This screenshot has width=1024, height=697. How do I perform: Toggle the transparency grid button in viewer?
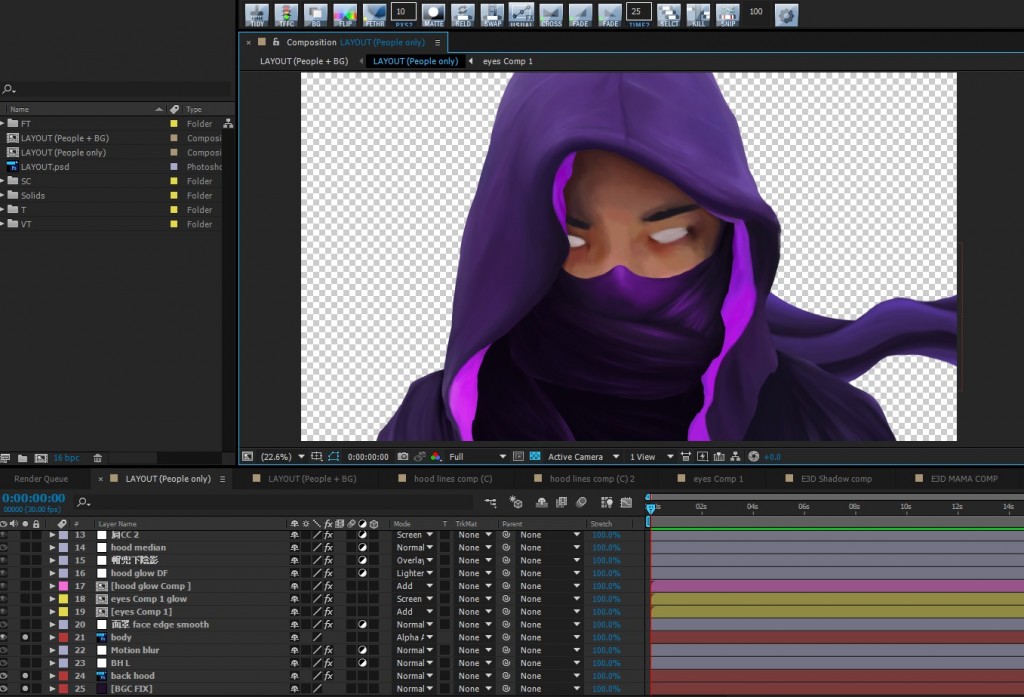click(x=537, y=457)
